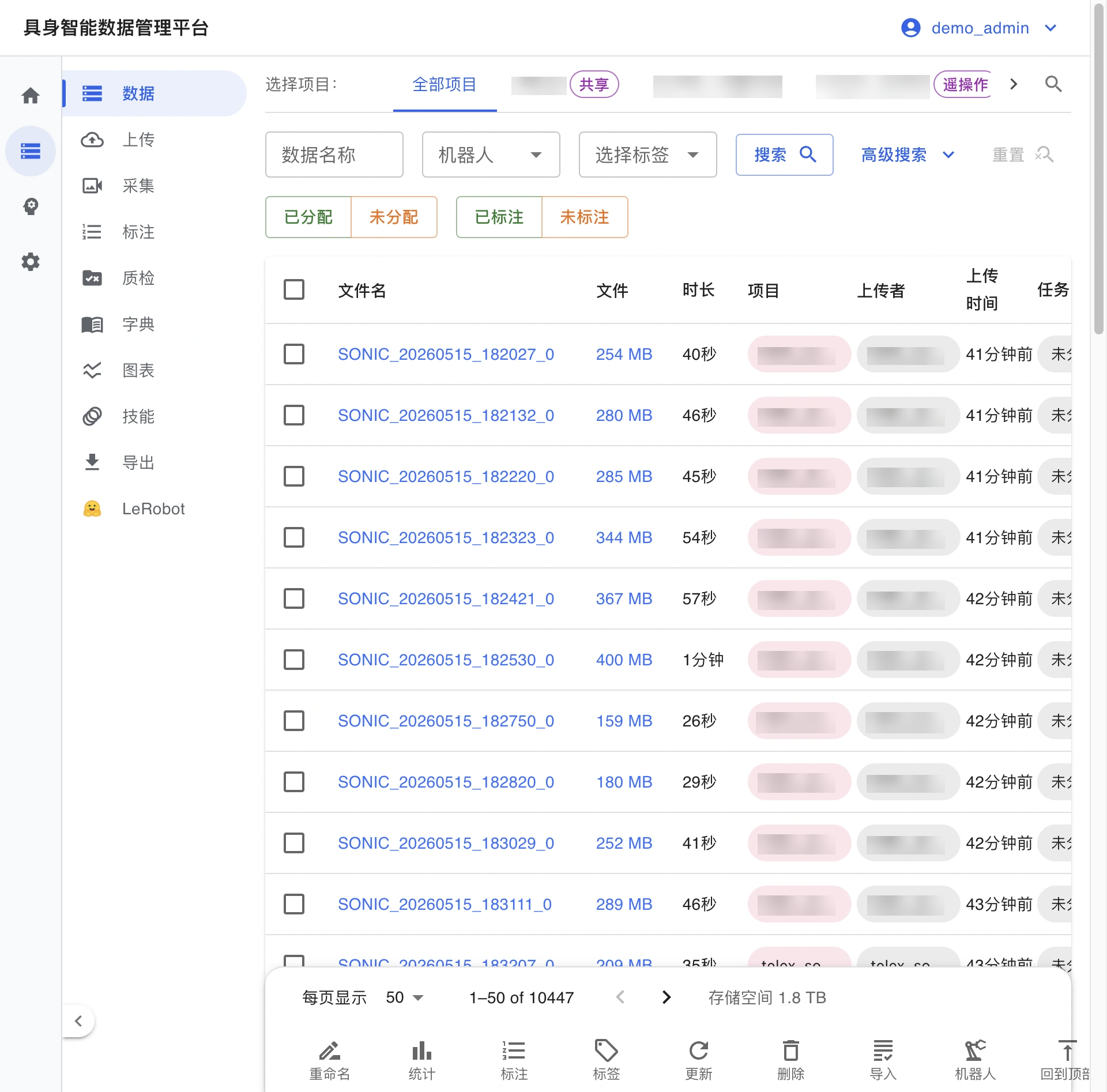
Task: Open the home icon in left rail
Action: [31, 95]
